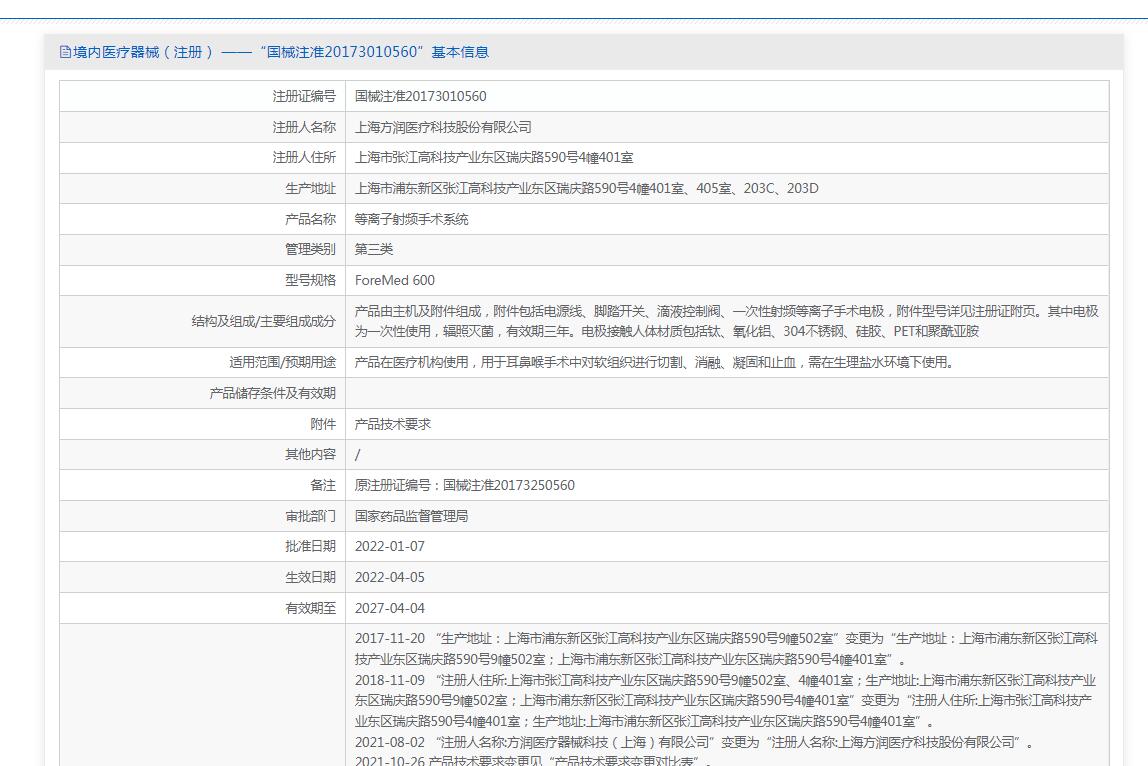1148x766 pixels.
Task: Click approval department 国家药品监督管理局
Action: pos(411,516)
